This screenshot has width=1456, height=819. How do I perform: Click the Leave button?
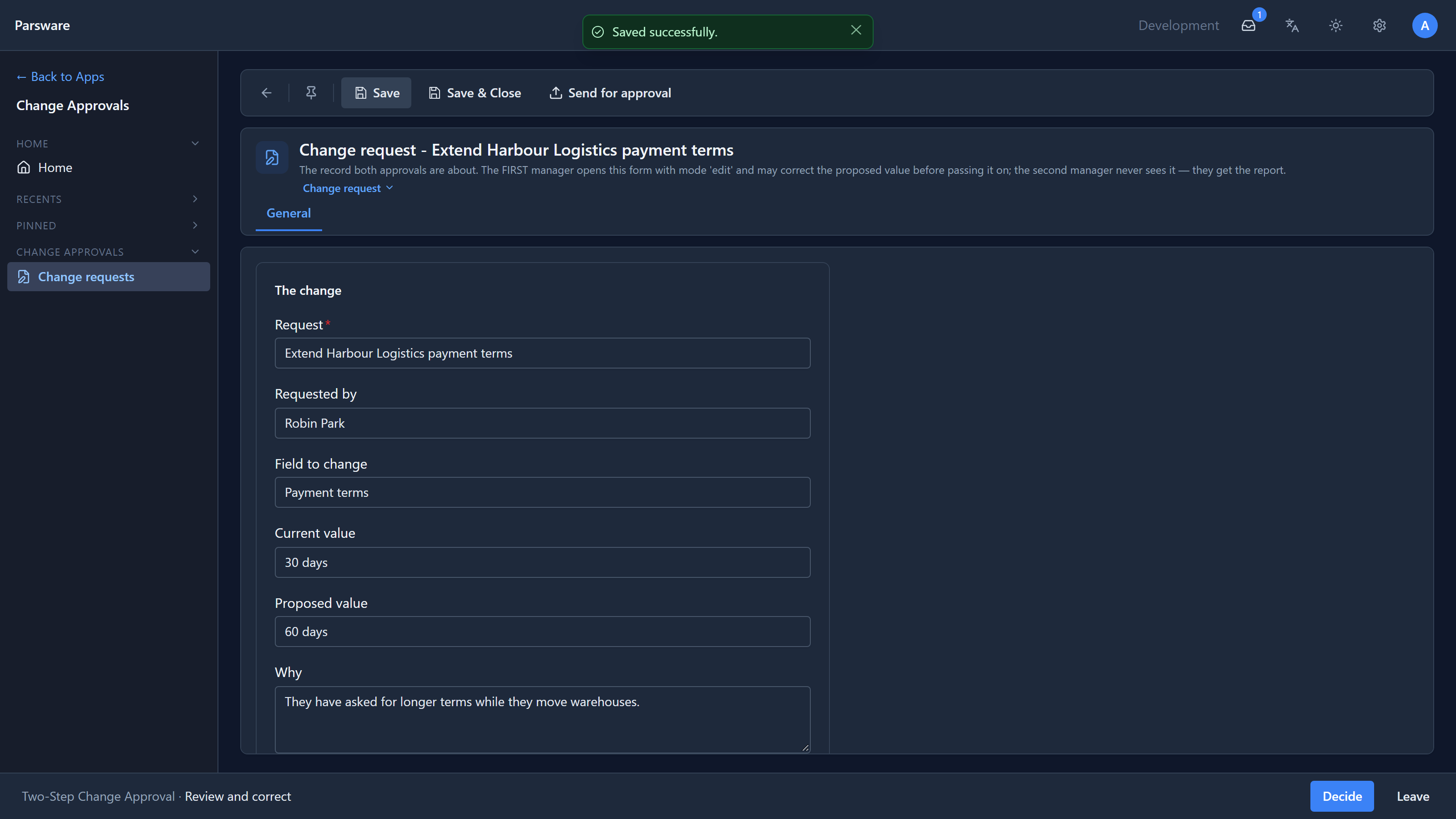click(1412, 796)
